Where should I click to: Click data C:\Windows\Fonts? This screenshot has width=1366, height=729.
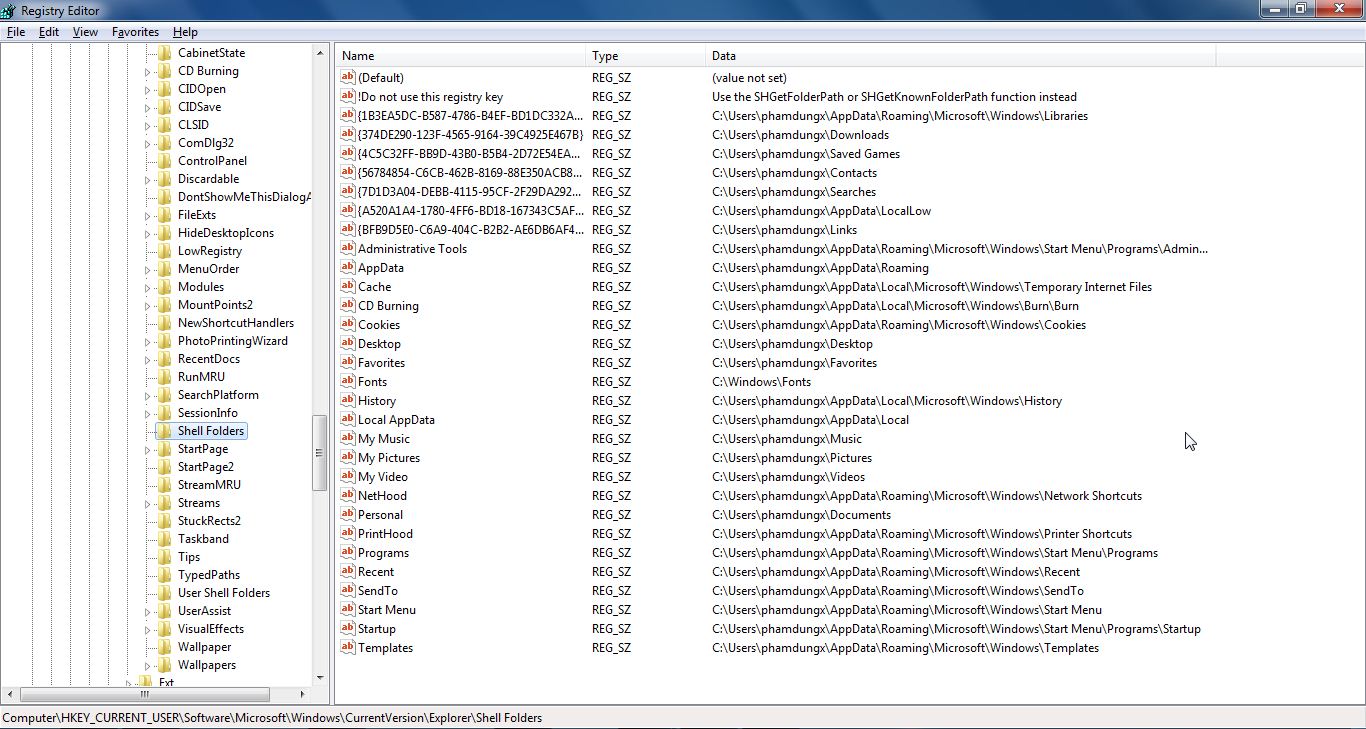[761, 382]
